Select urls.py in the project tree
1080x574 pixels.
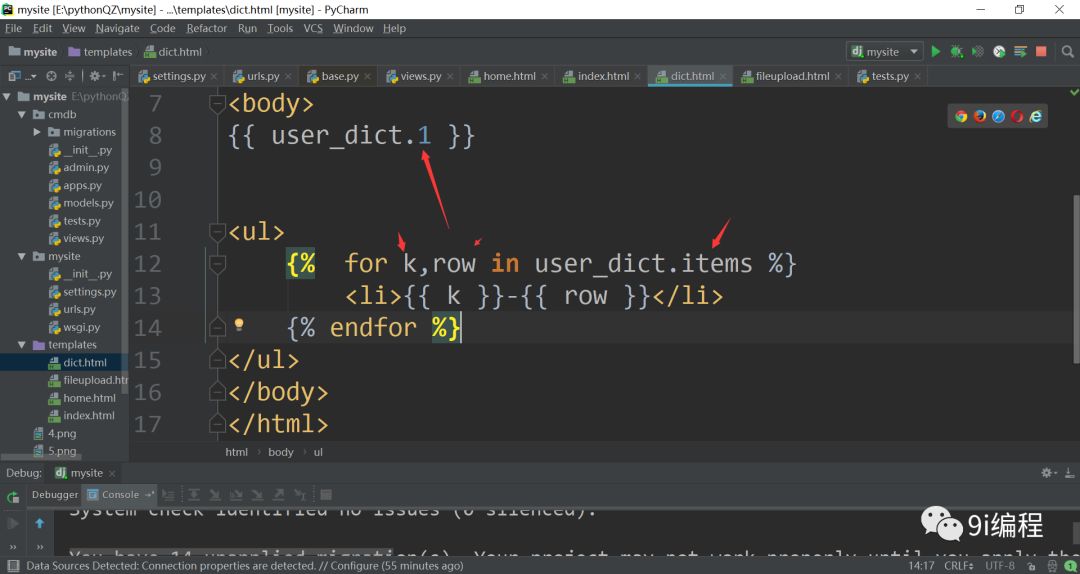pos(79,309)
